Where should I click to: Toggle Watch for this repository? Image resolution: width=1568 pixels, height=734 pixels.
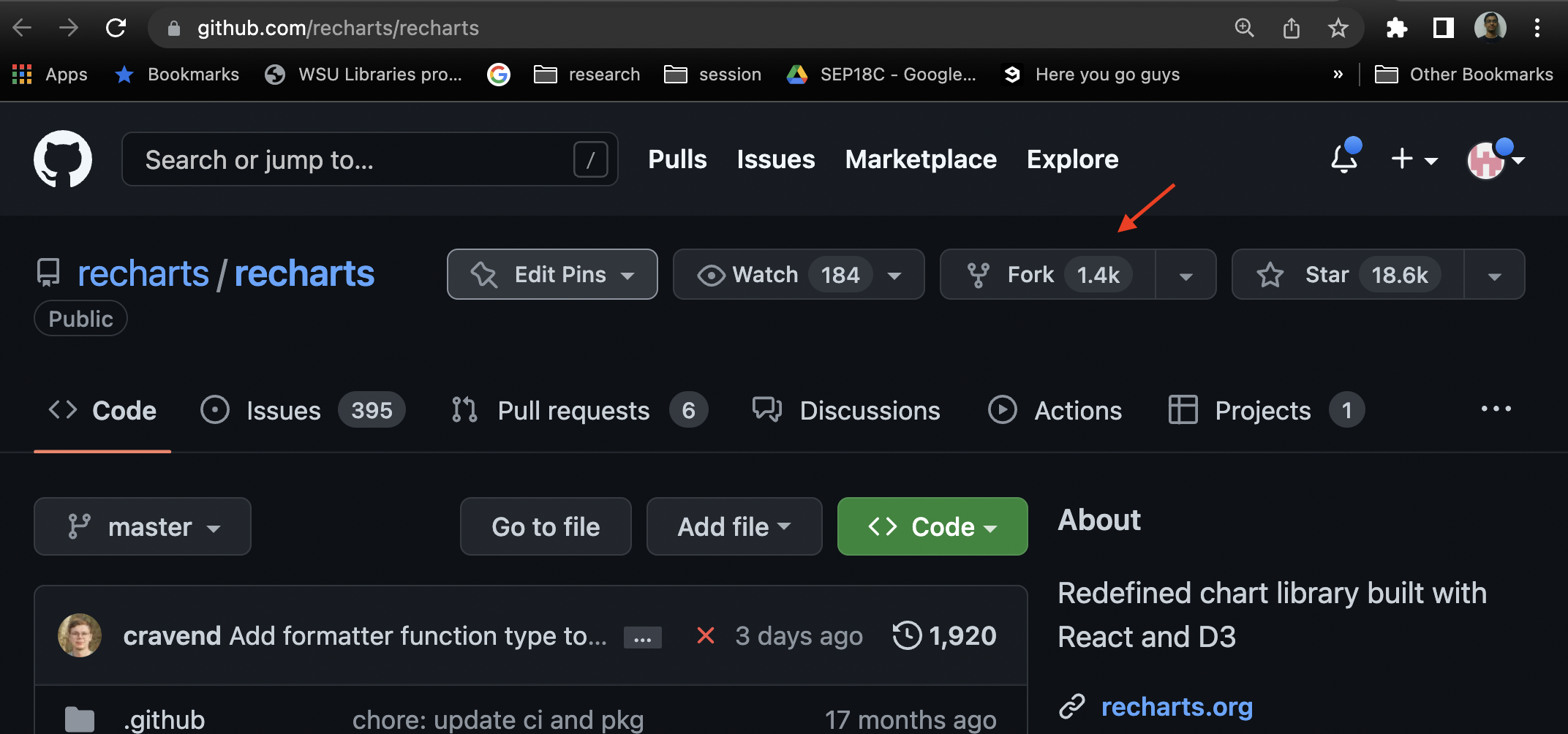[x=766, y=274]
